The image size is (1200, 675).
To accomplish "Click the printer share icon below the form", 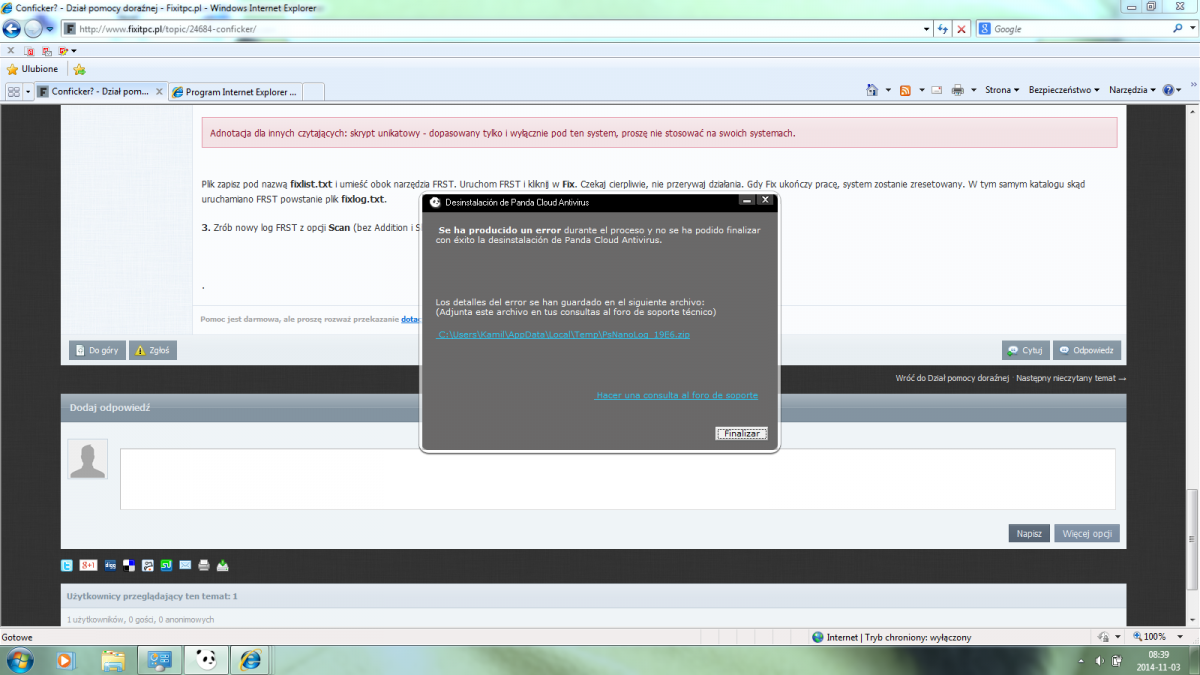I will tap(204, 565).
